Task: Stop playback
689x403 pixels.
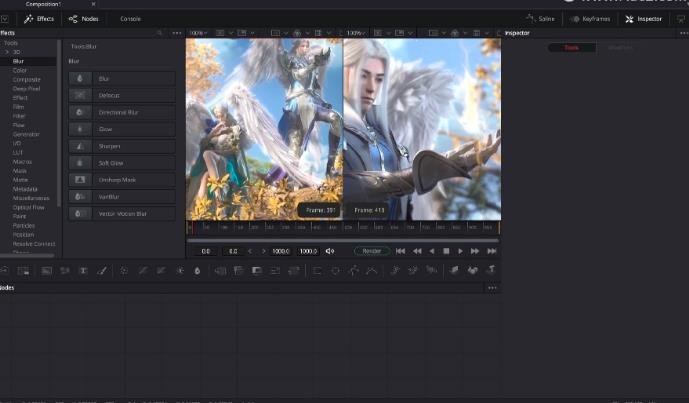Action: pos(446,251)
